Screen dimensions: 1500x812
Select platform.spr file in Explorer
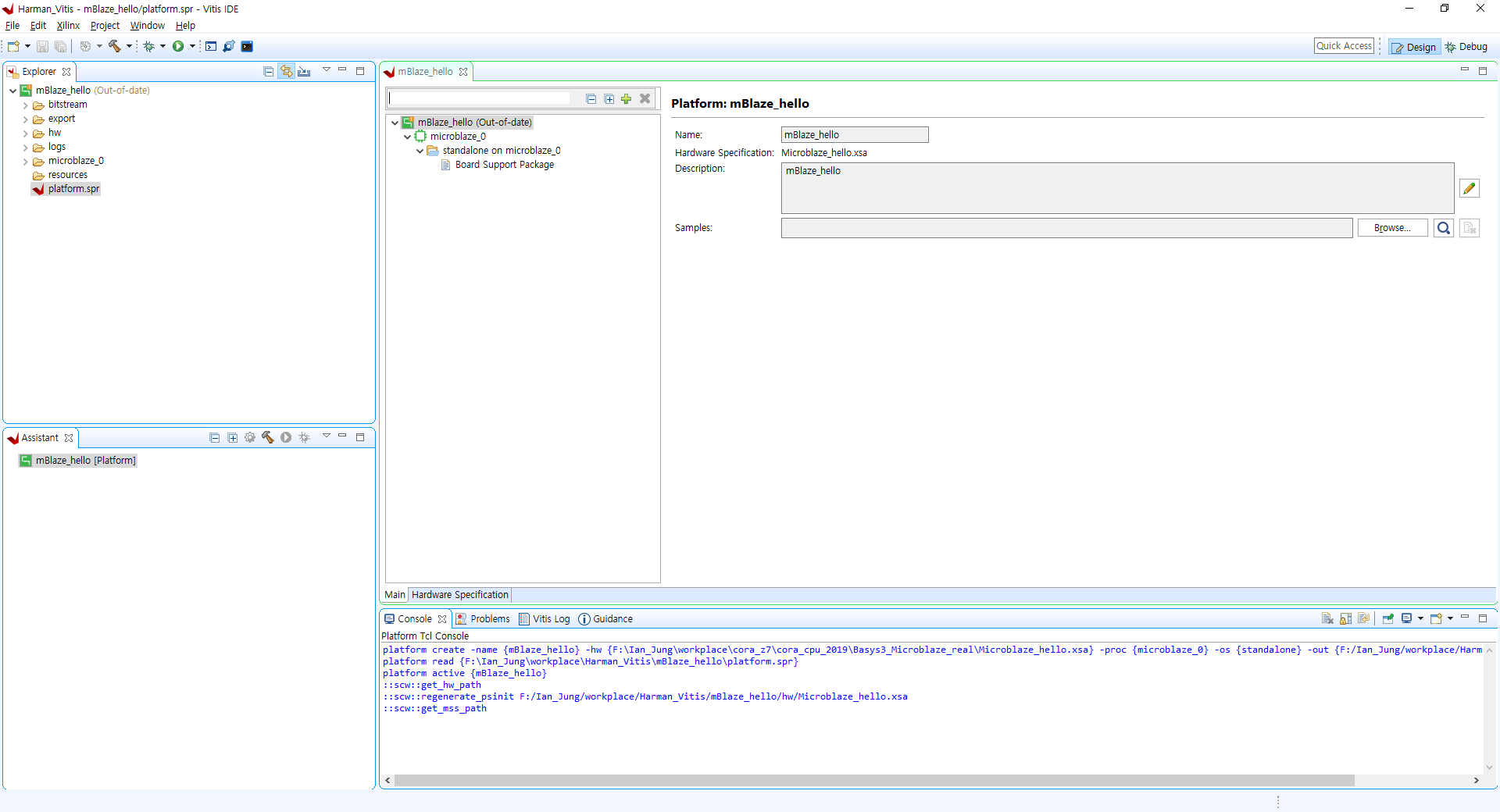pos(66,189)
